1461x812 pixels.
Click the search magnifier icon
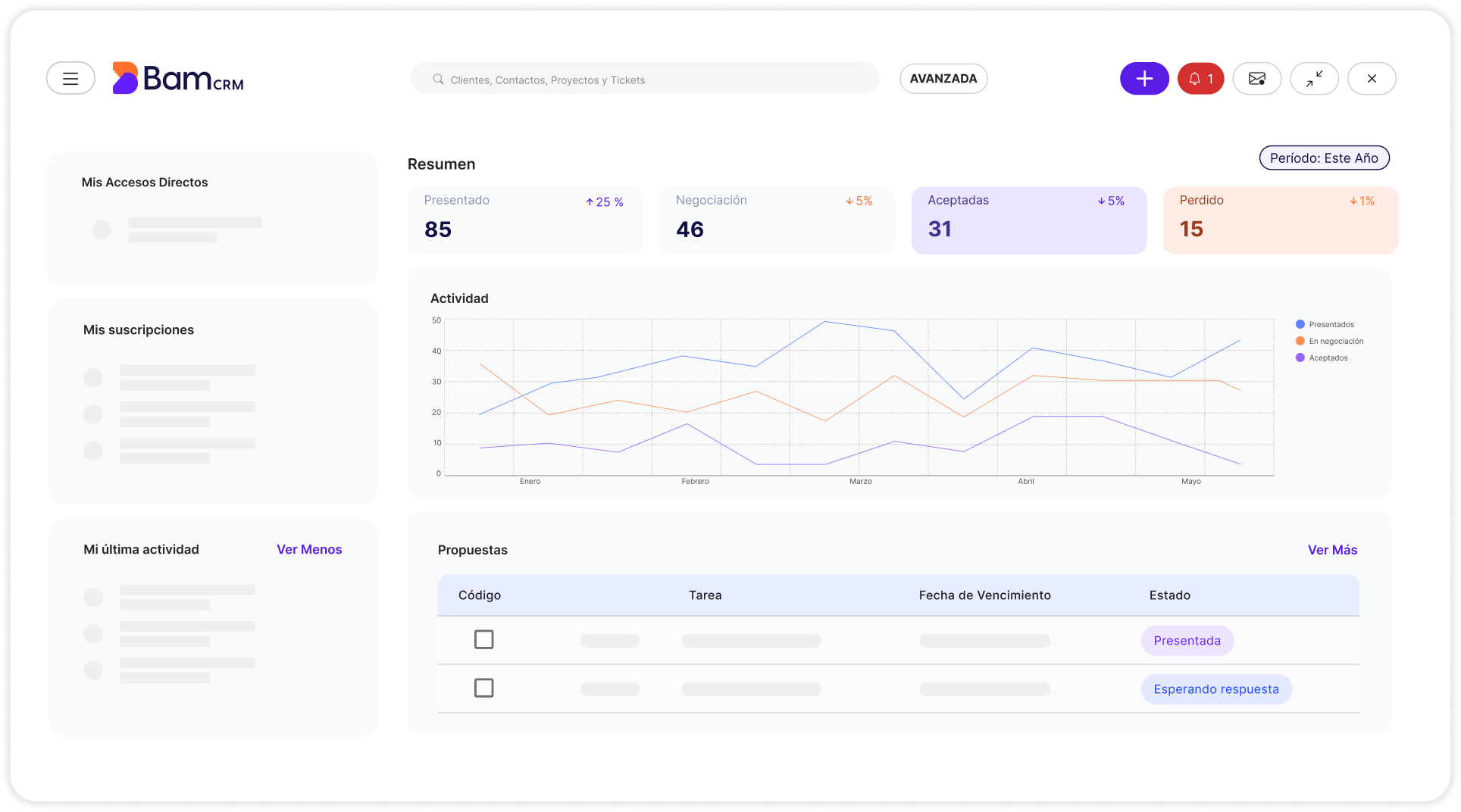point(438,79)
